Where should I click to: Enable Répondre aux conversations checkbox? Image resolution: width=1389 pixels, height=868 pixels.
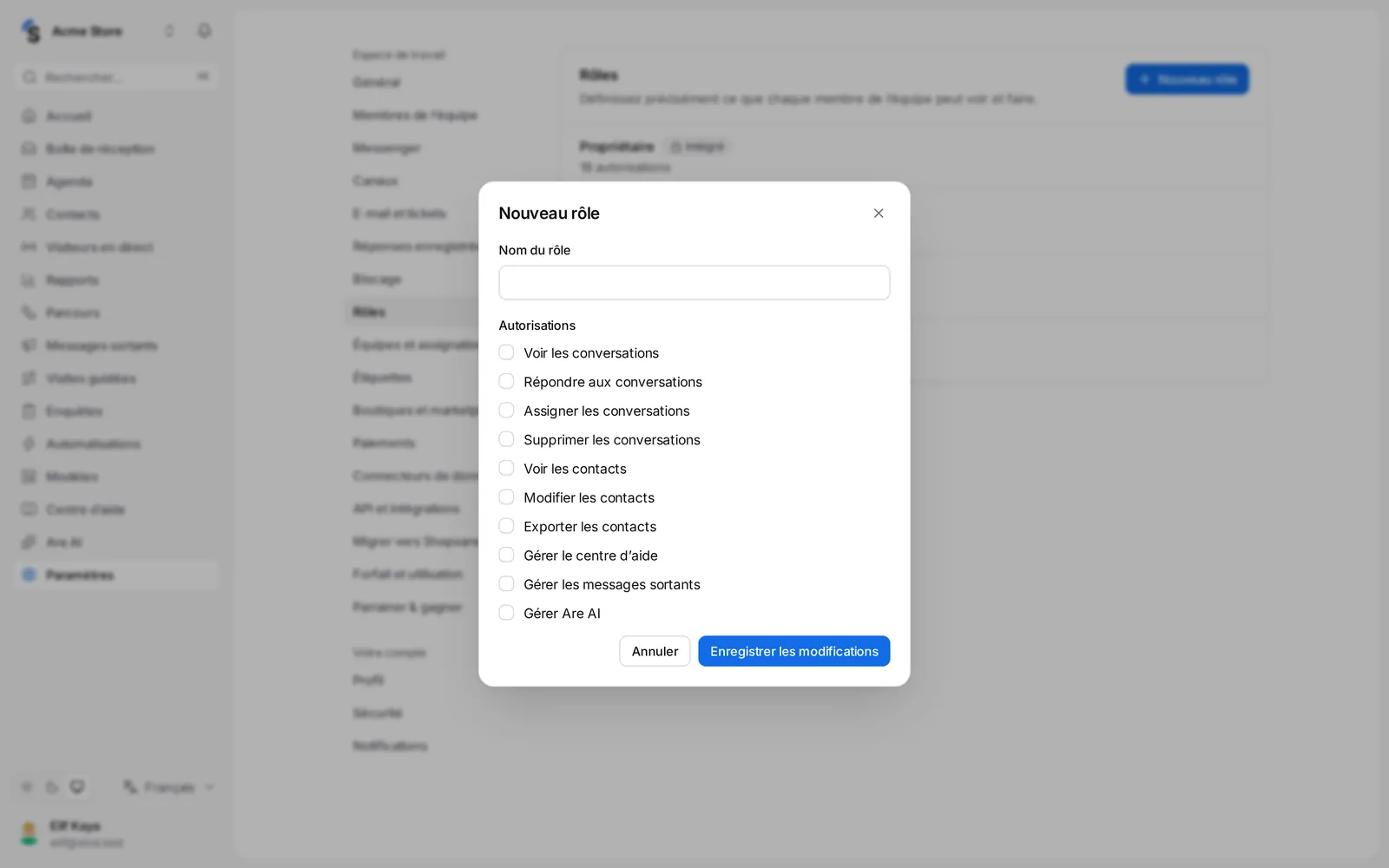tap(506, 381)
